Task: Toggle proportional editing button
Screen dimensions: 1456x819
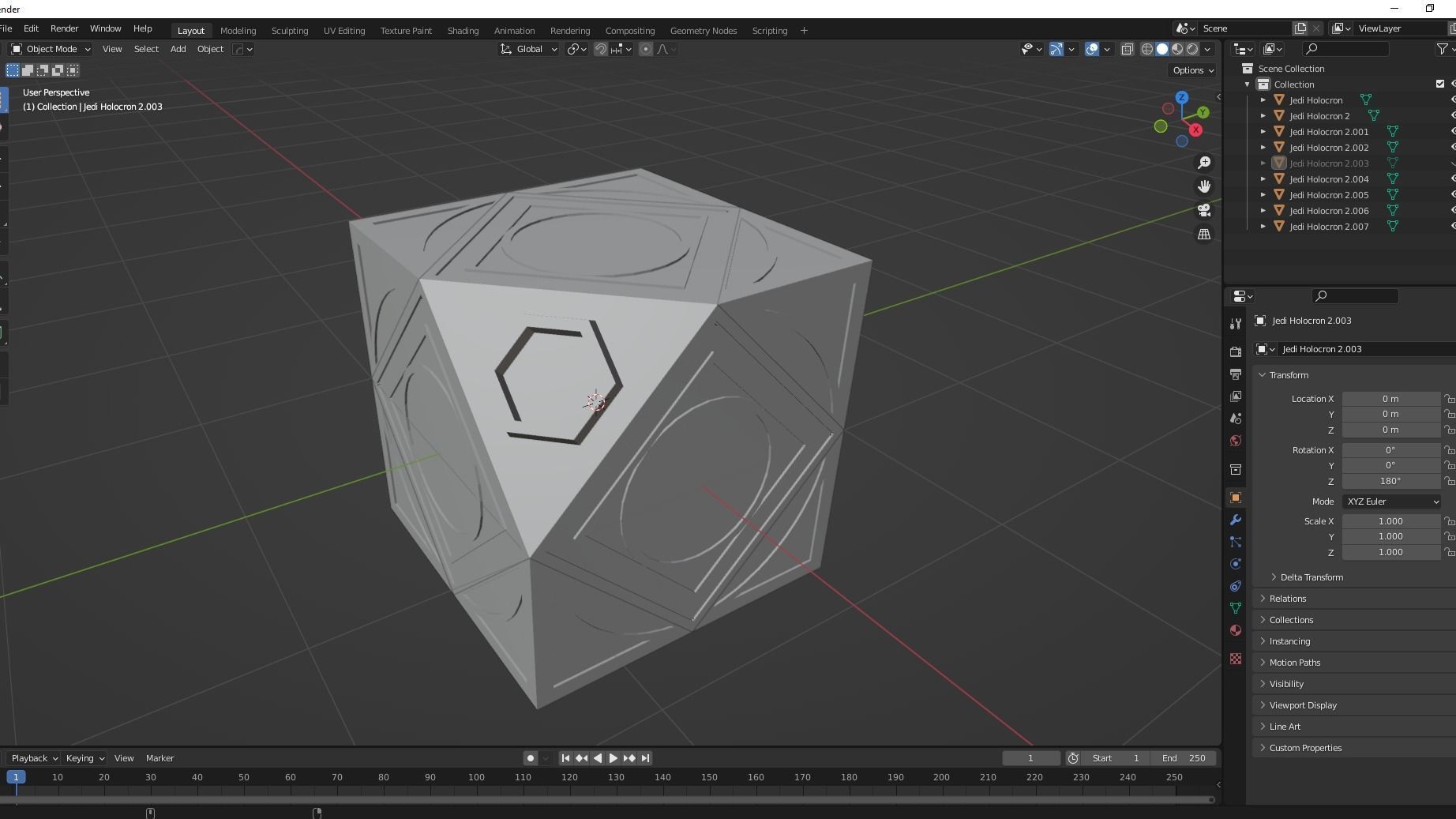Action: coord(646,49)
